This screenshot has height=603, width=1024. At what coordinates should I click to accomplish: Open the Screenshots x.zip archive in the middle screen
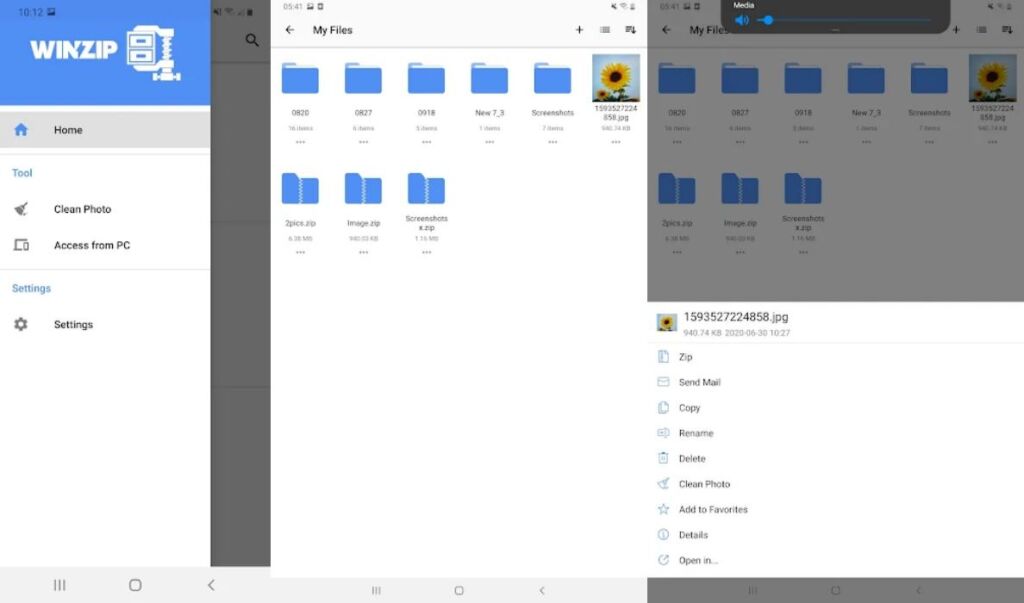pyautogui.click(x=426, y=189)
